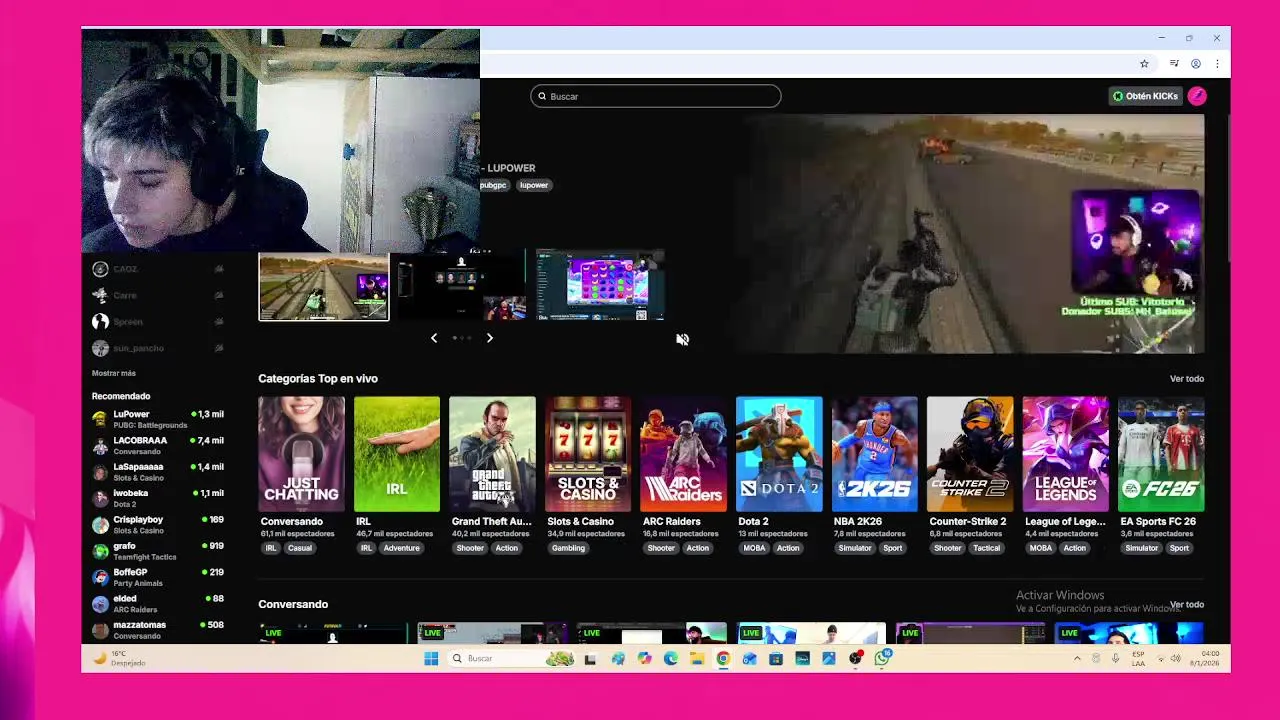Open the EA Sports FC 26 category cover
Screen dimensions: 1280x720
[1162, 454]
